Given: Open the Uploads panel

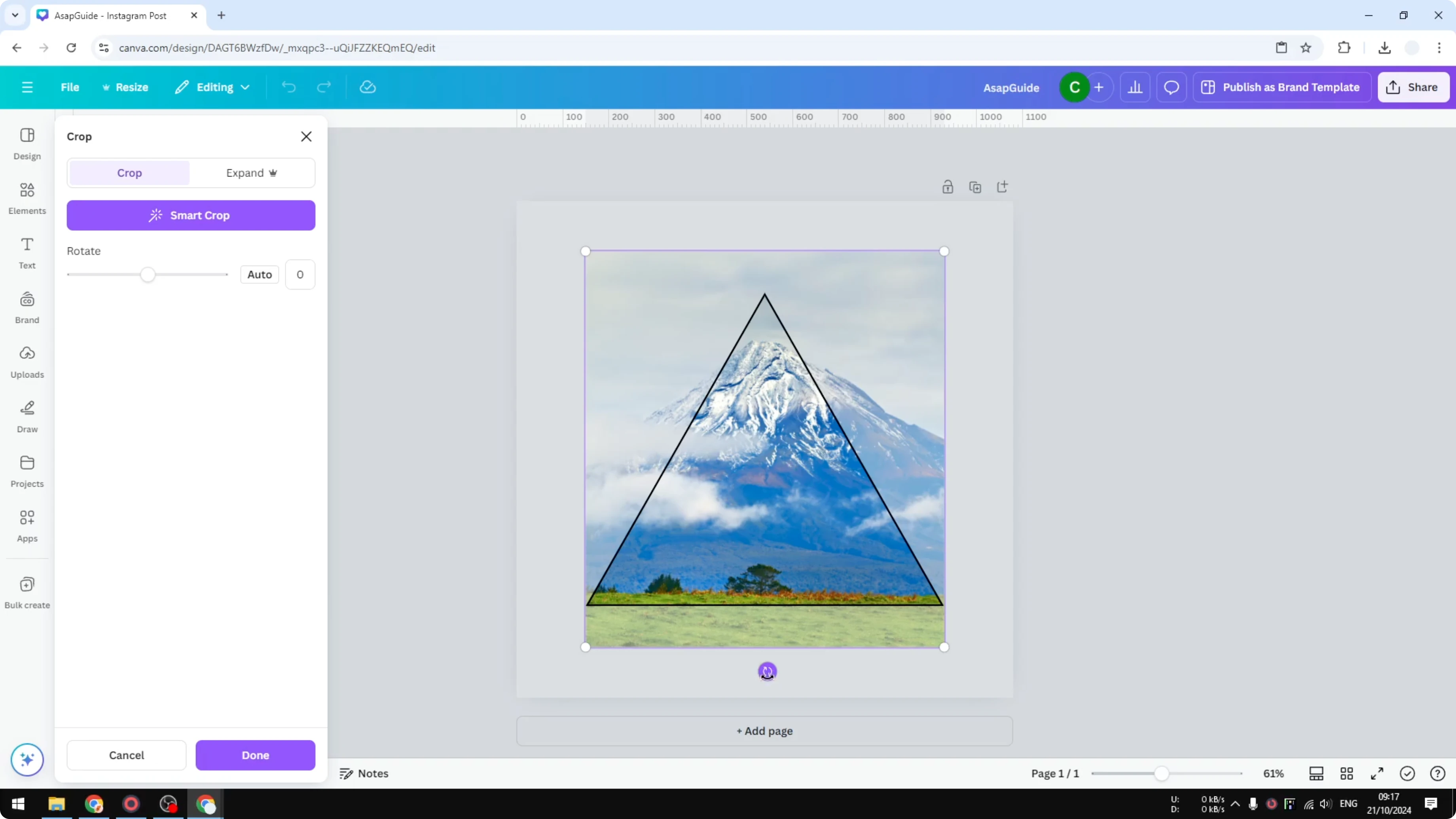Looking at the screenshot, I should point(27,362).
